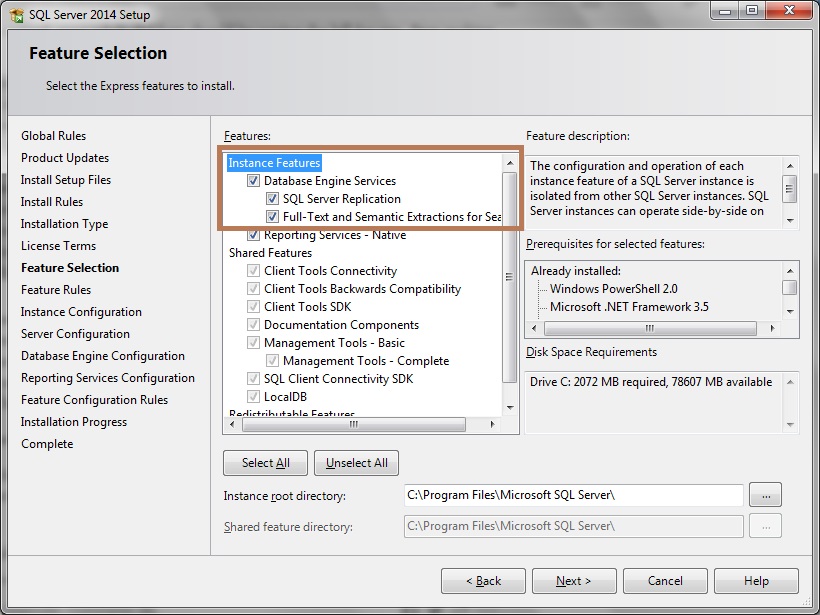820x615 pixels.
Task: Click Instance Configuration step
Action: (x=81, y=312)
